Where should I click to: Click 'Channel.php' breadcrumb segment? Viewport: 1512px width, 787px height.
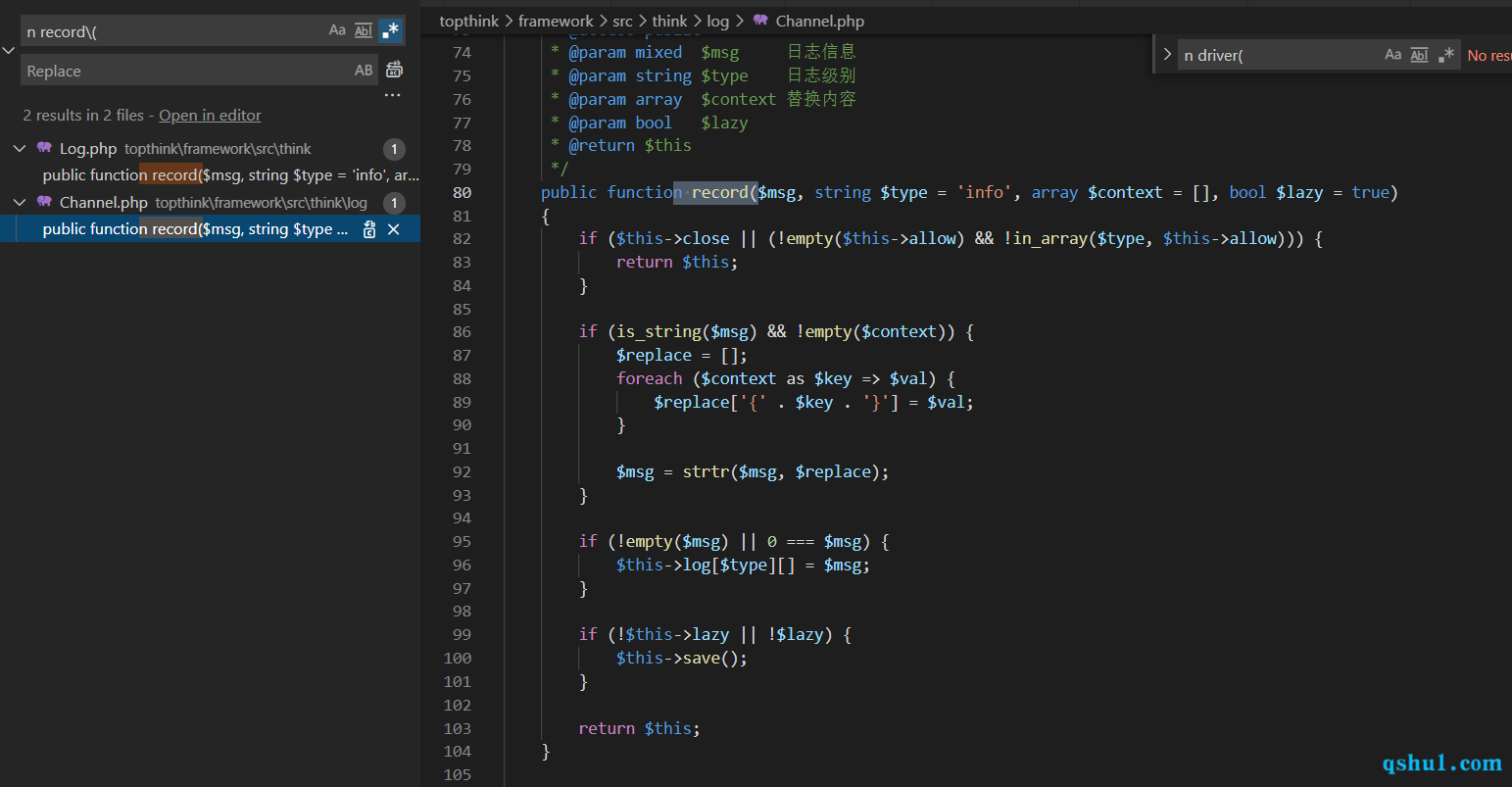point(820,21)
